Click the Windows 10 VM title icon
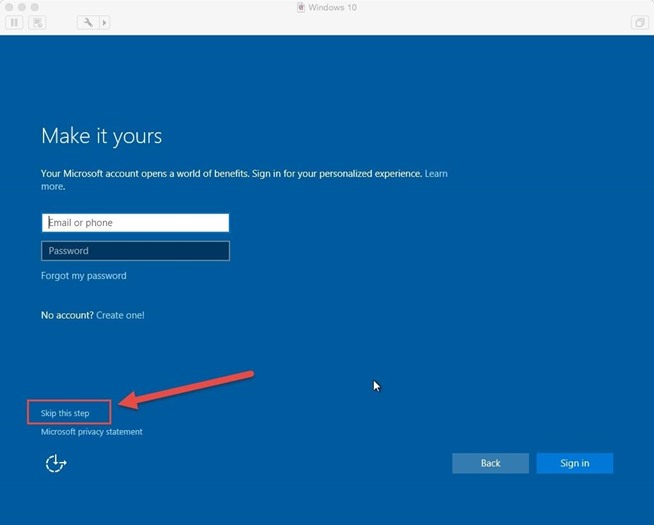Image resolution: width=654 pixels, height=525 pixels. (x=302, y=7)
